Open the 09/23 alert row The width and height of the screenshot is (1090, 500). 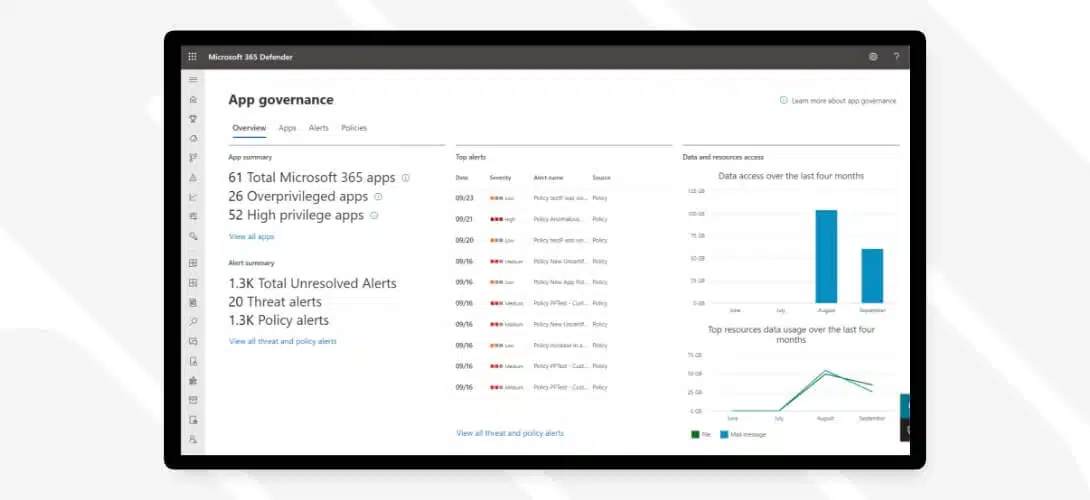532,198
